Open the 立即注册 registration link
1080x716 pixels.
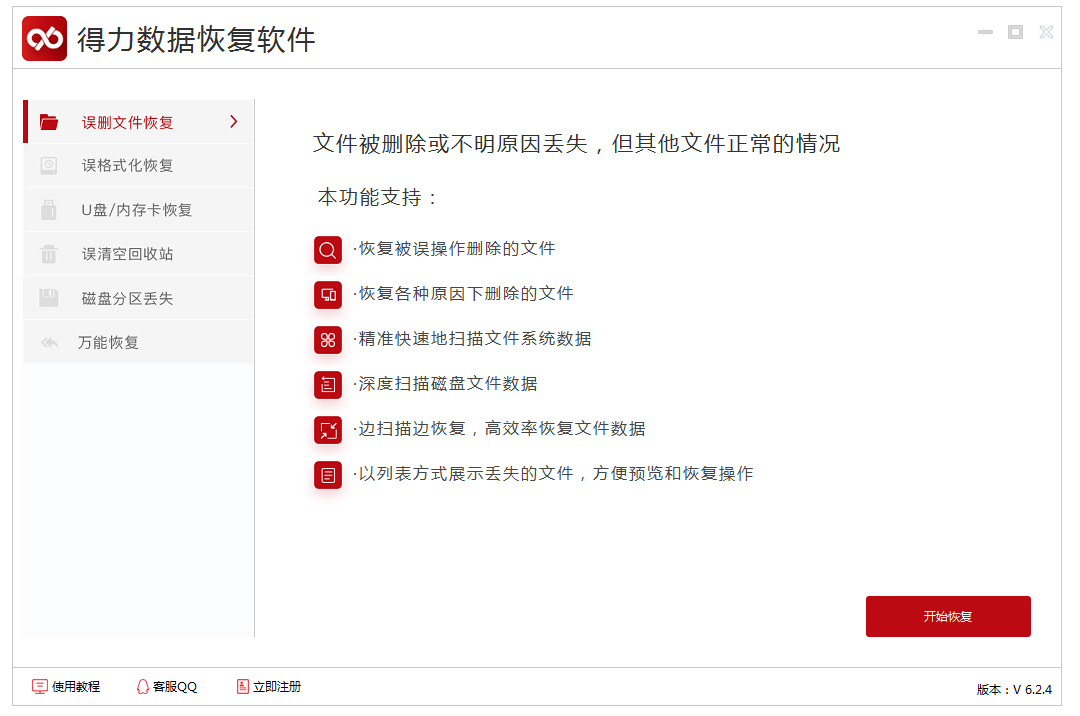(x=269, y=686)
